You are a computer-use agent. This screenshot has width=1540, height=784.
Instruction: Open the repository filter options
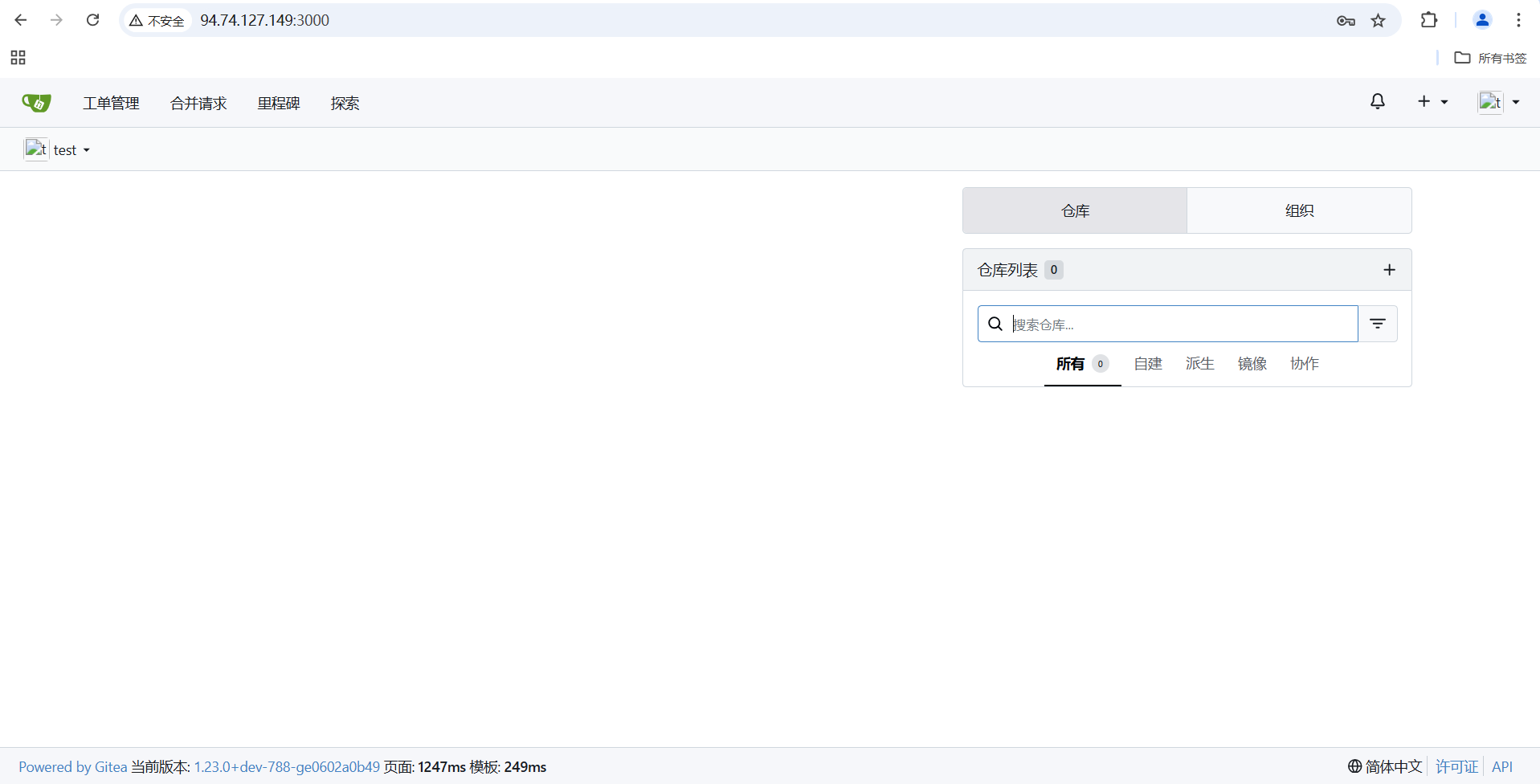click(x=1378, y=324)
